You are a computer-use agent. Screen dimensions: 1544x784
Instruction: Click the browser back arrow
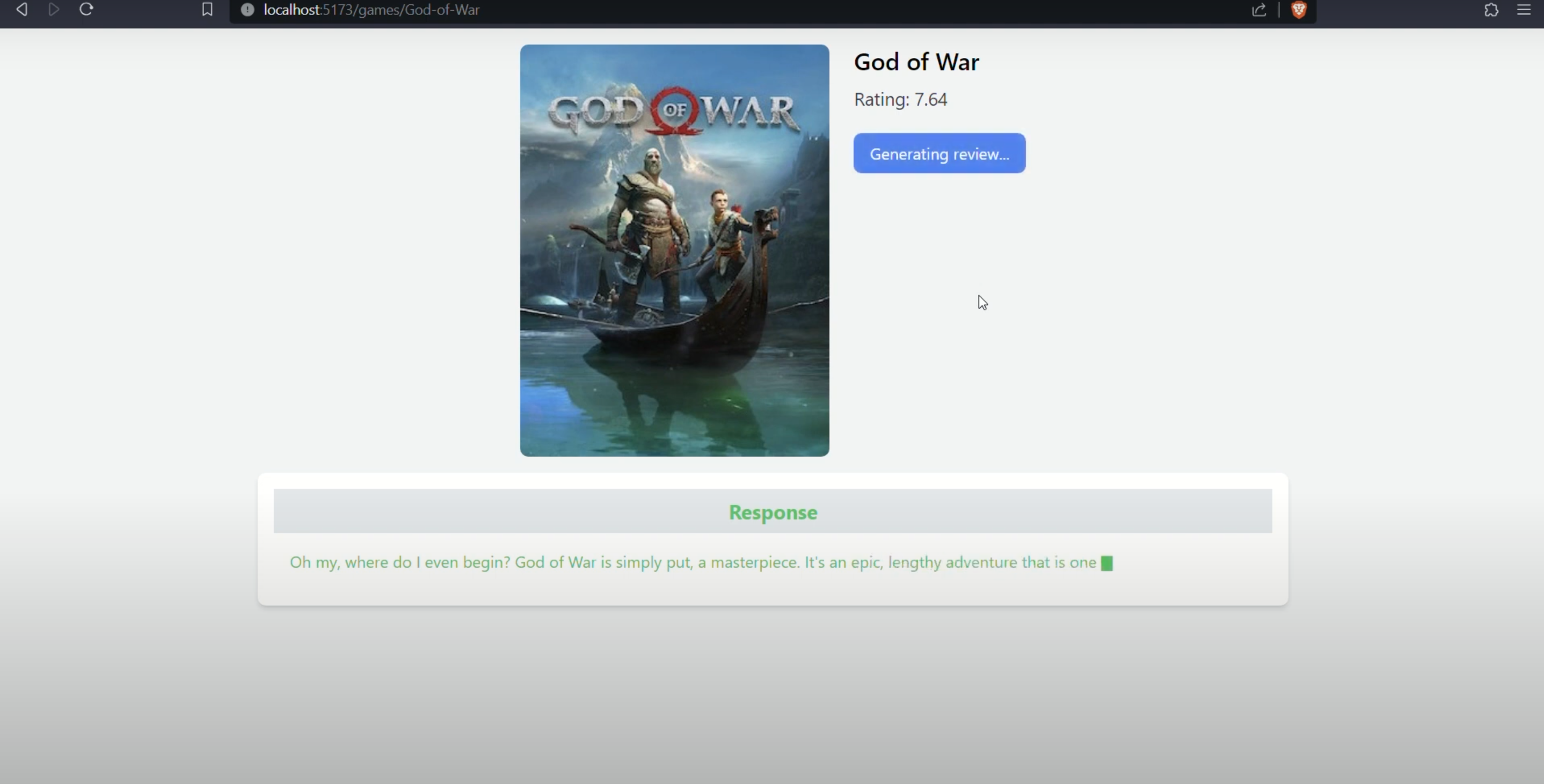coord(21,9)
